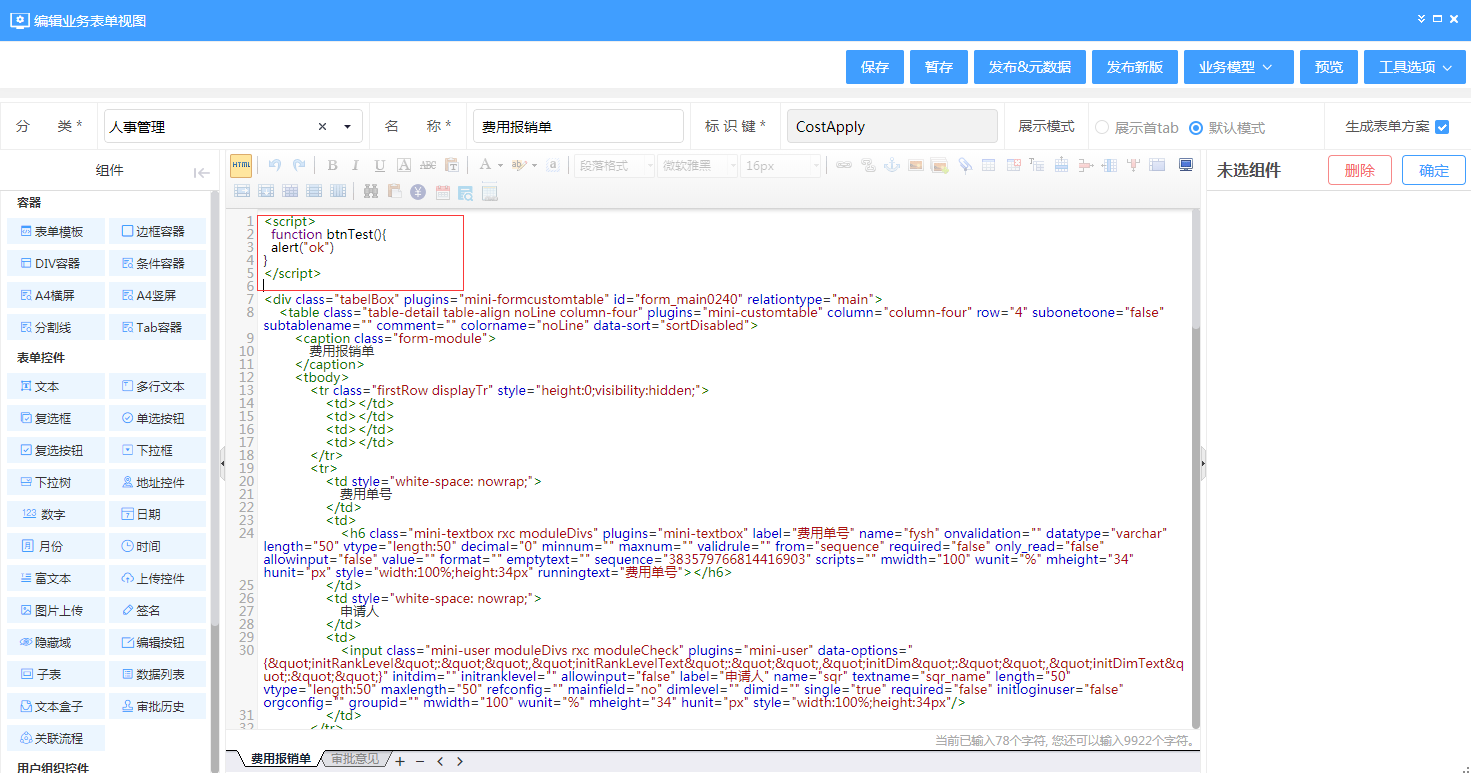
Task: Collapse the right panel splitter handle
Action: click(1203, 464)
